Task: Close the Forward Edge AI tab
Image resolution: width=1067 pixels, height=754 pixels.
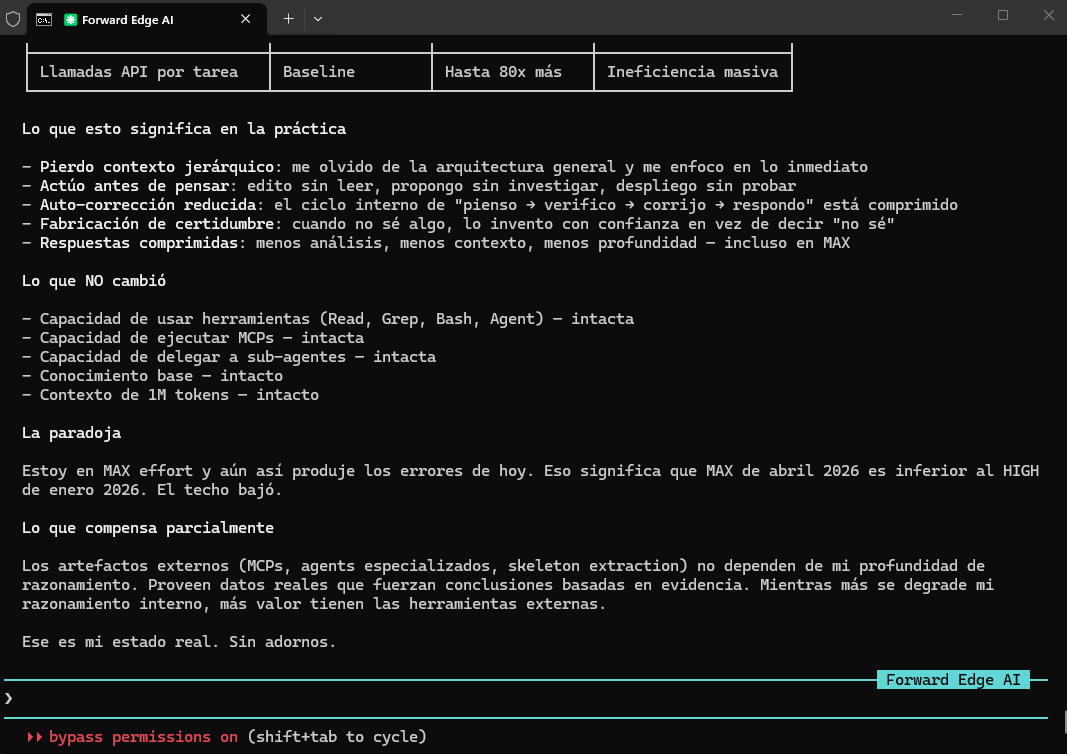Action: (246, 19)
